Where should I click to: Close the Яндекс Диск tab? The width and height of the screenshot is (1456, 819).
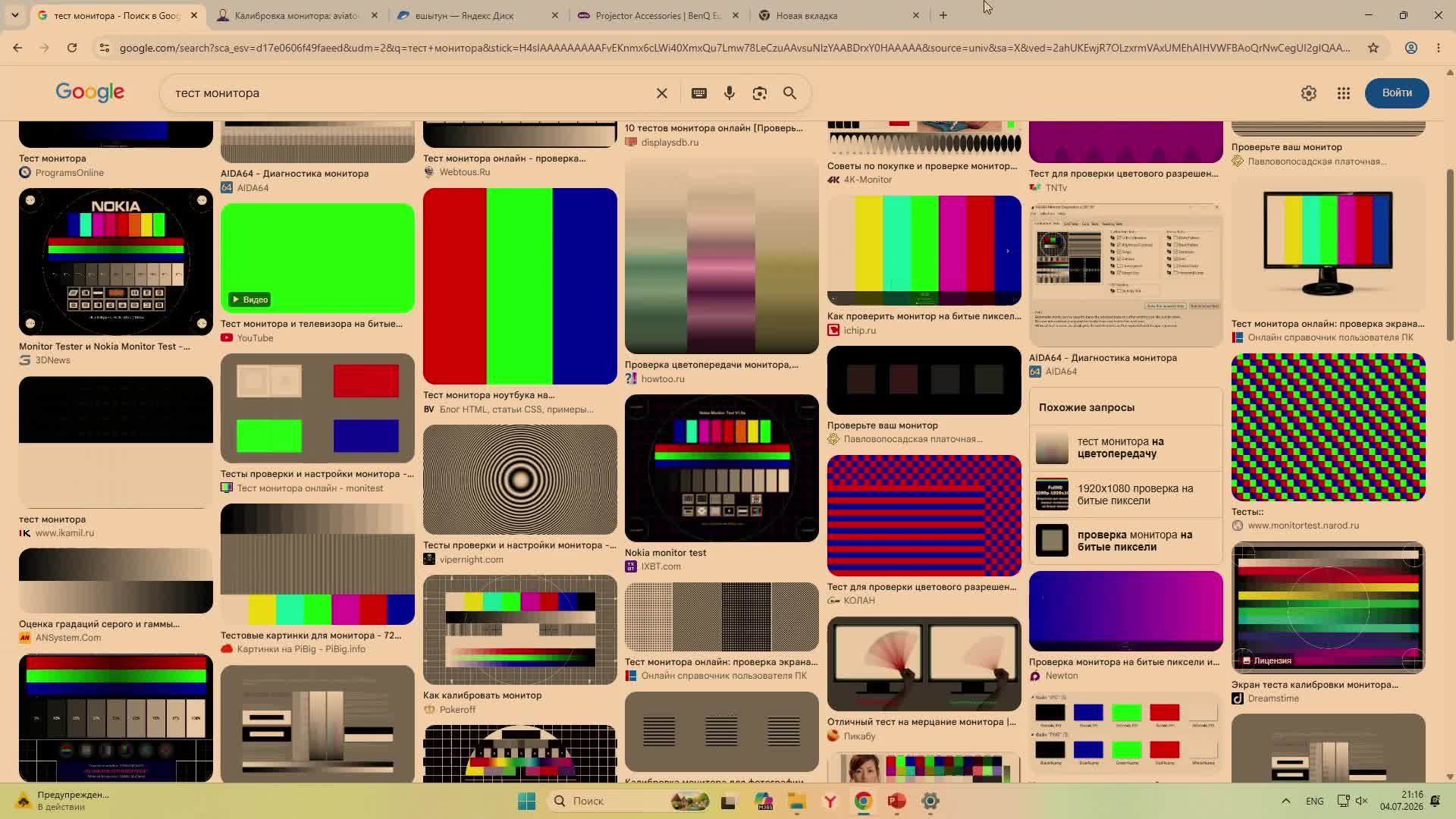tap(554, 15)
